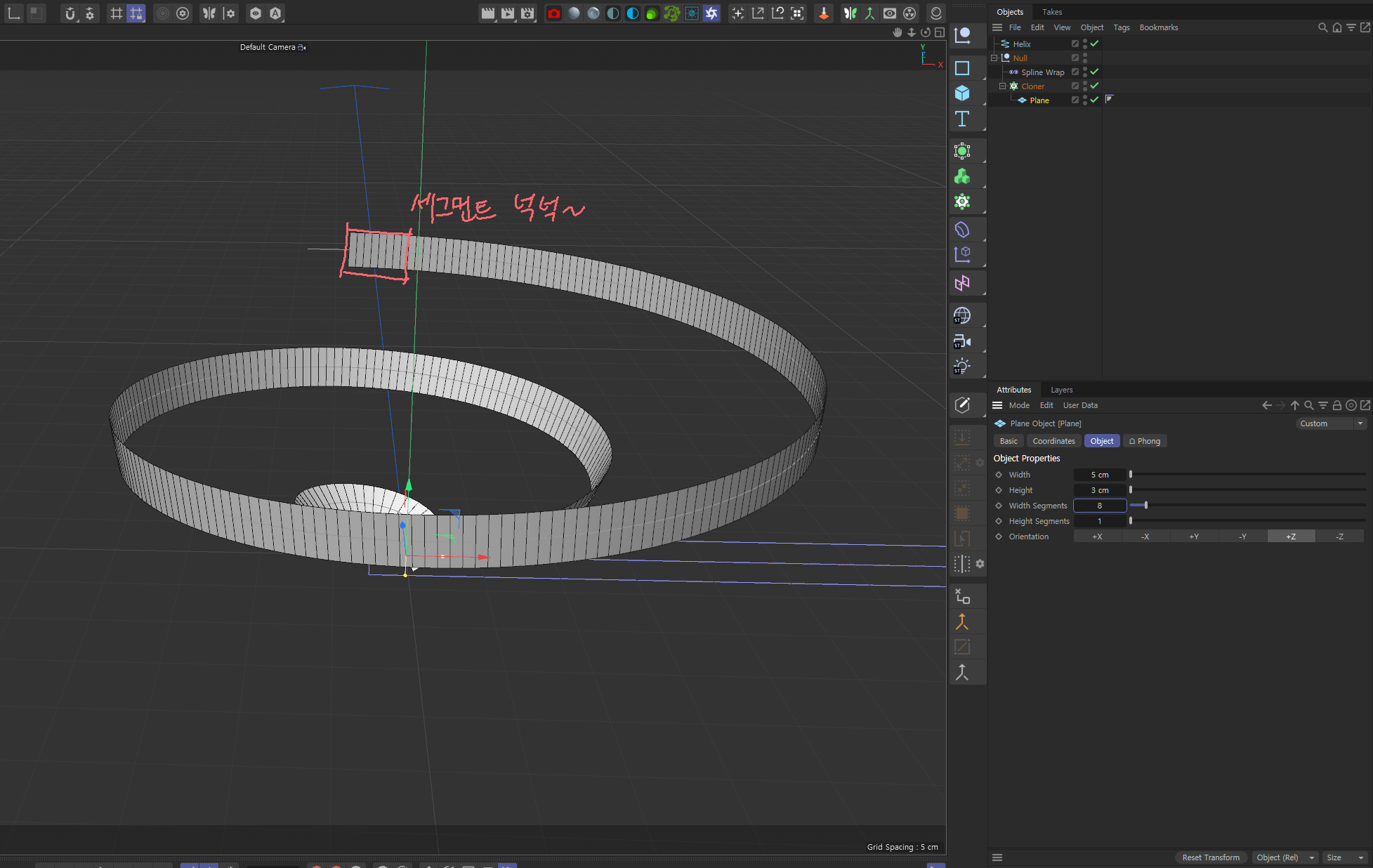1373x868 pixels.
Task: Open the Default Camera viewport menu
Action: (x=272, y=47)
